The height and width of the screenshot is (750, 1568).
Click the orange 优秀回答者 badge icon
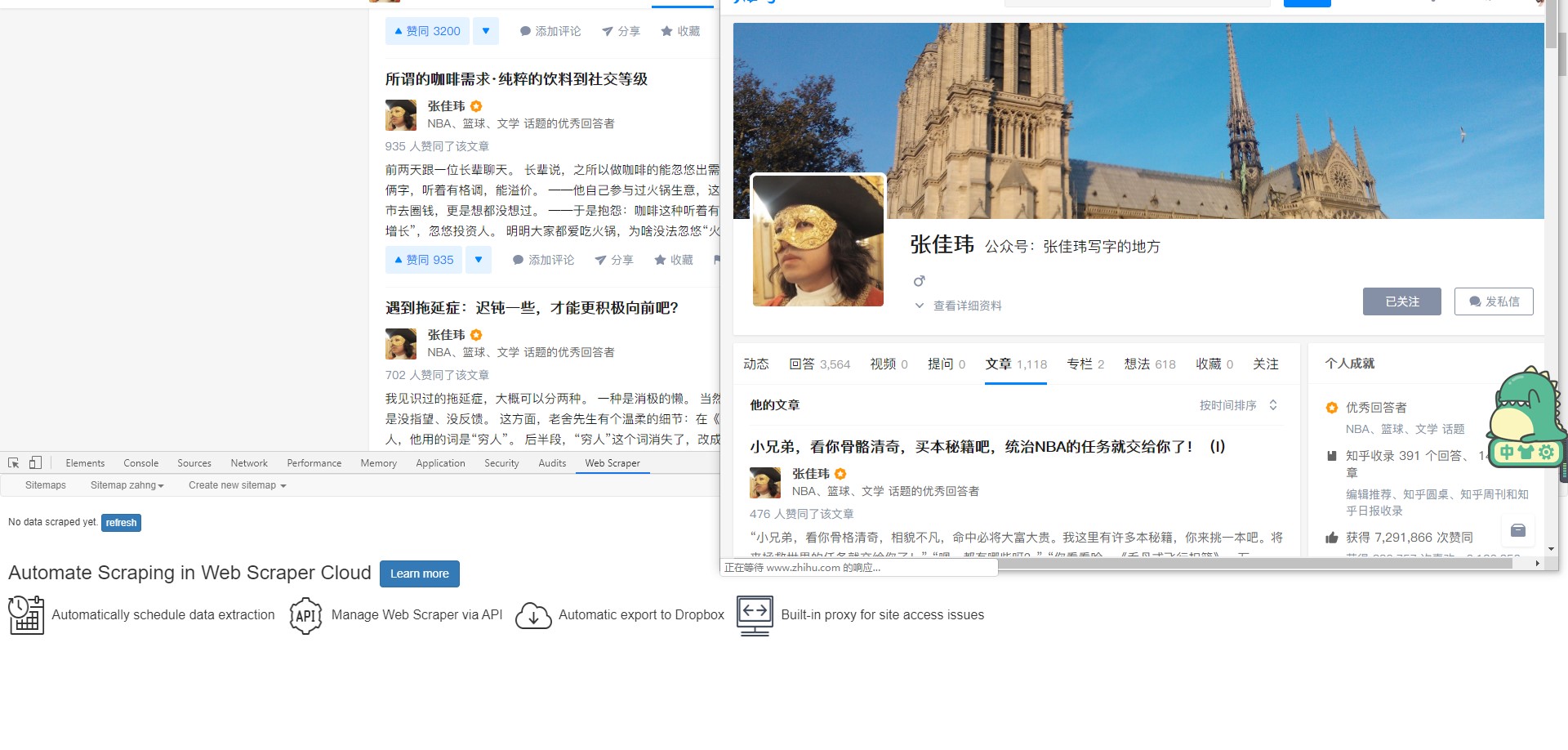pyautogui.click(x=1332, y=408)
